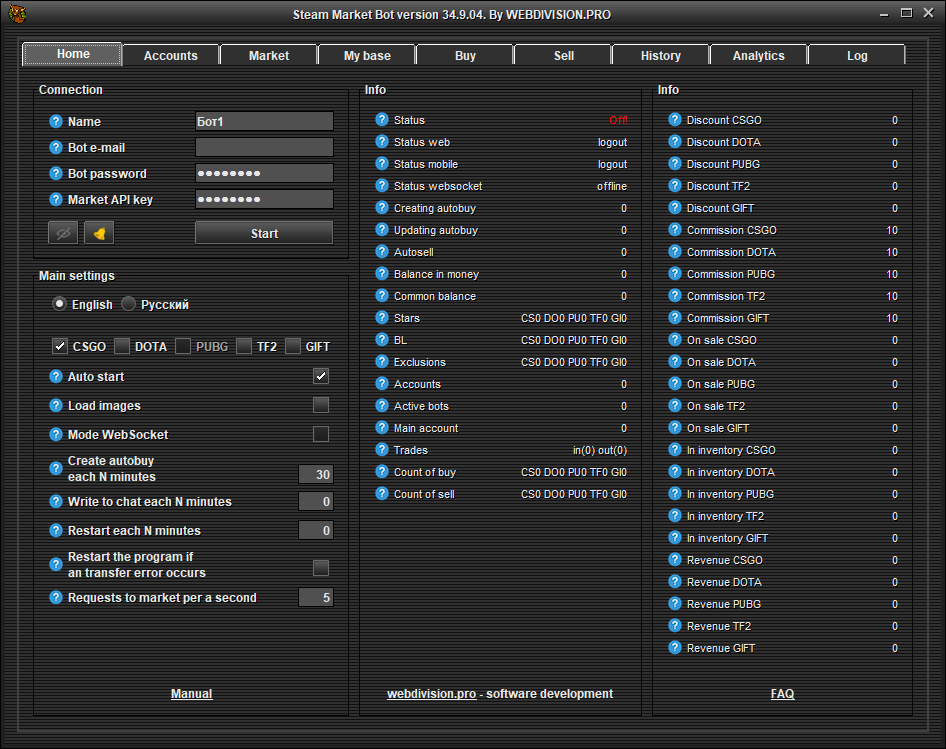The image size is (946, 749).
Task: Click the yellow bell notification icon
Action: [x=99, y=233]
